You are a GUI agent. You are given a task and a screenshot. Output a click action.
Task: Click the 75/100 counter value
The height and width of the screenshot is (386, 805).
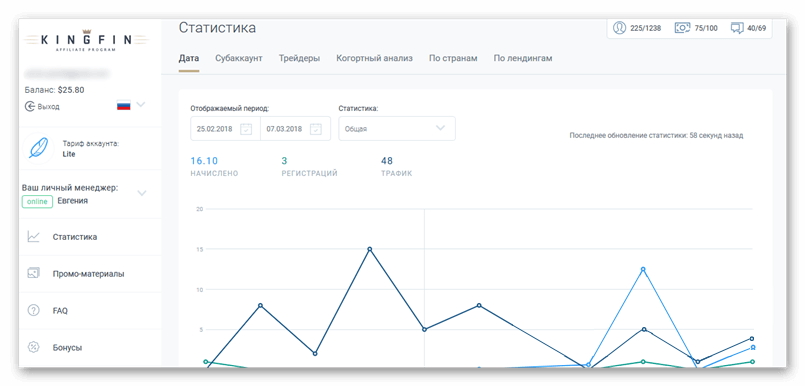click(706, 28)
